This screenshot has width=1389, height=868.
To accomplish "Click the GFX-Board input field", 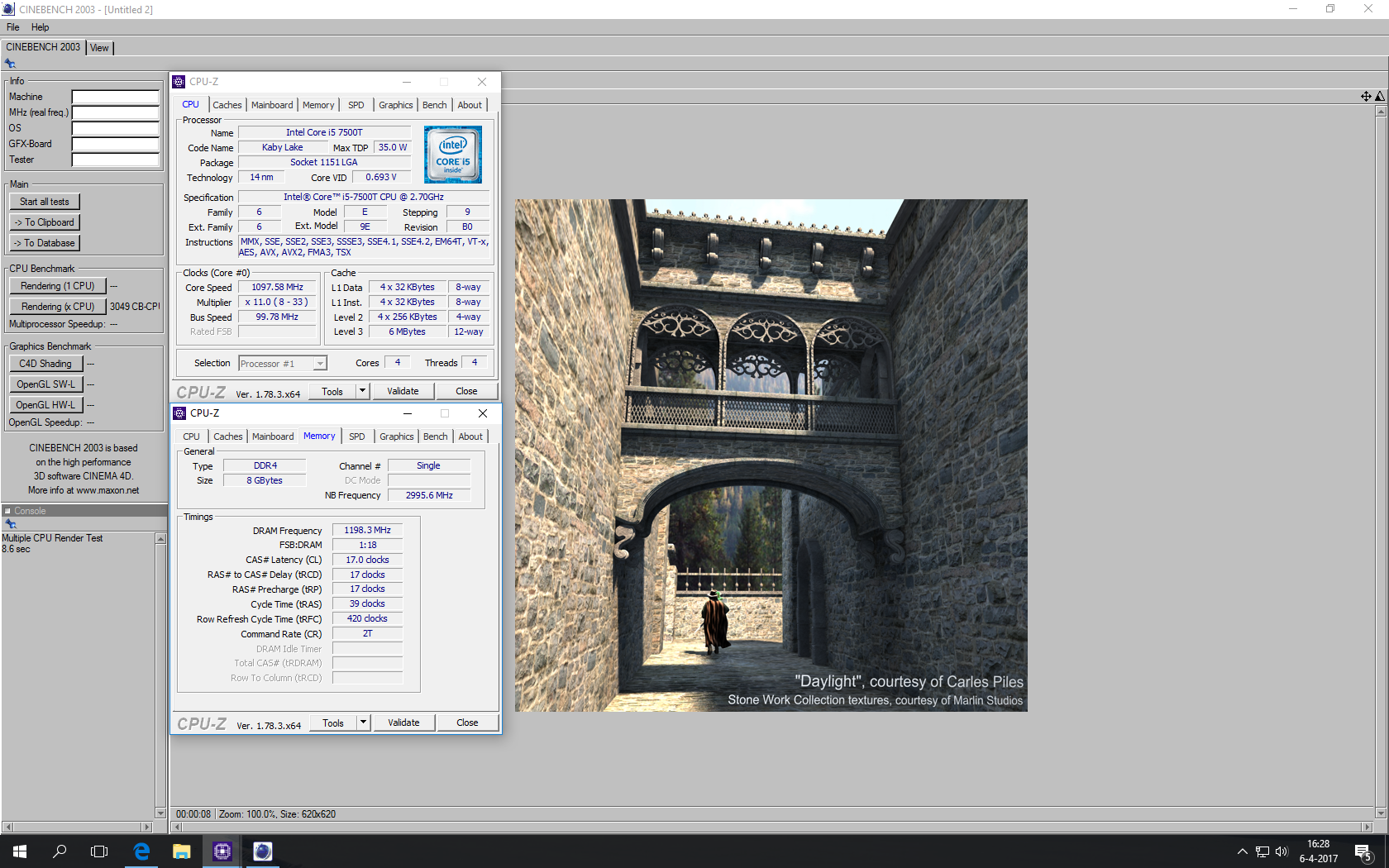I will (x=115, y=144).
